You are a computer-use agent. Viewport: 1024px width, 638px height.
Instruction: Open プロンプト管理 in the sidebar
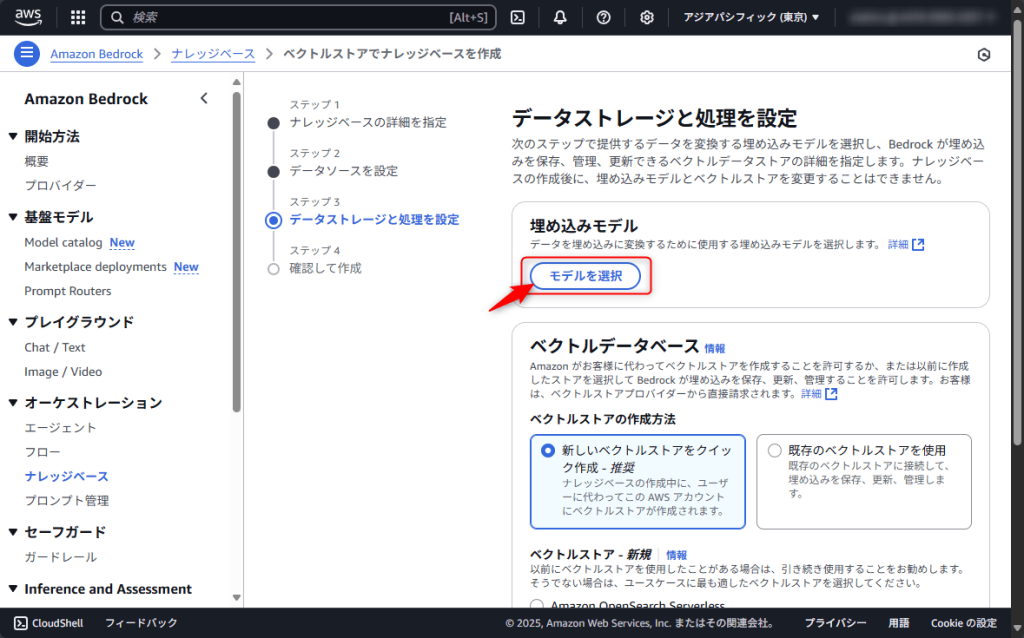[x=67, y=501]
